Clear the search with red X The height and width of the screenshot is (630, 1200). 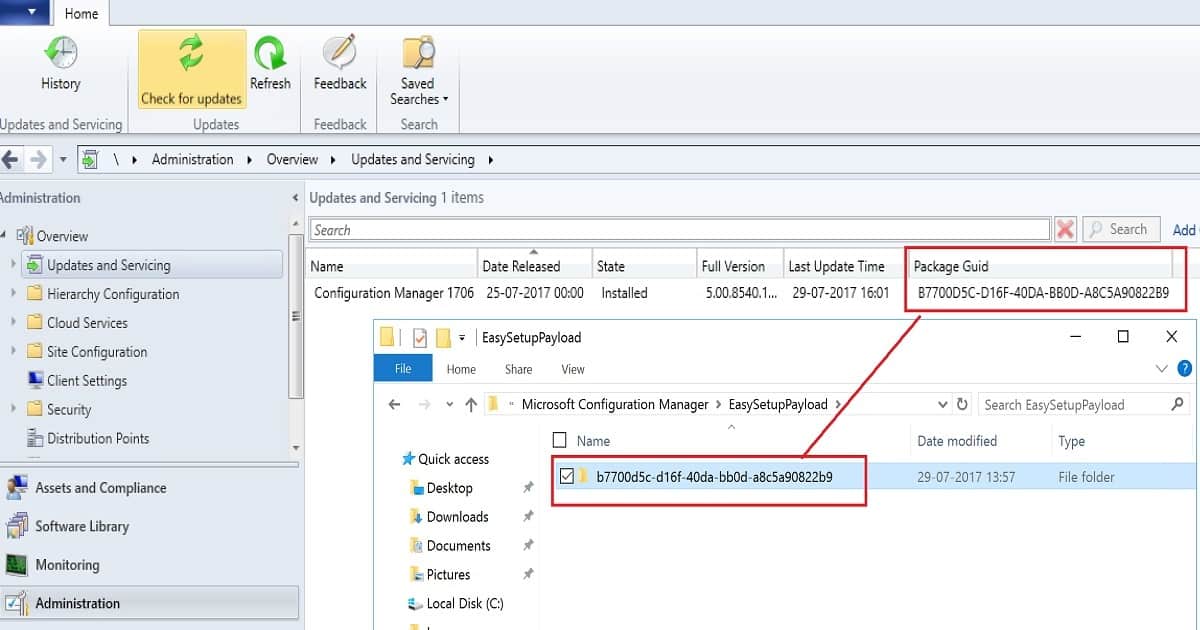(1066, 230)
